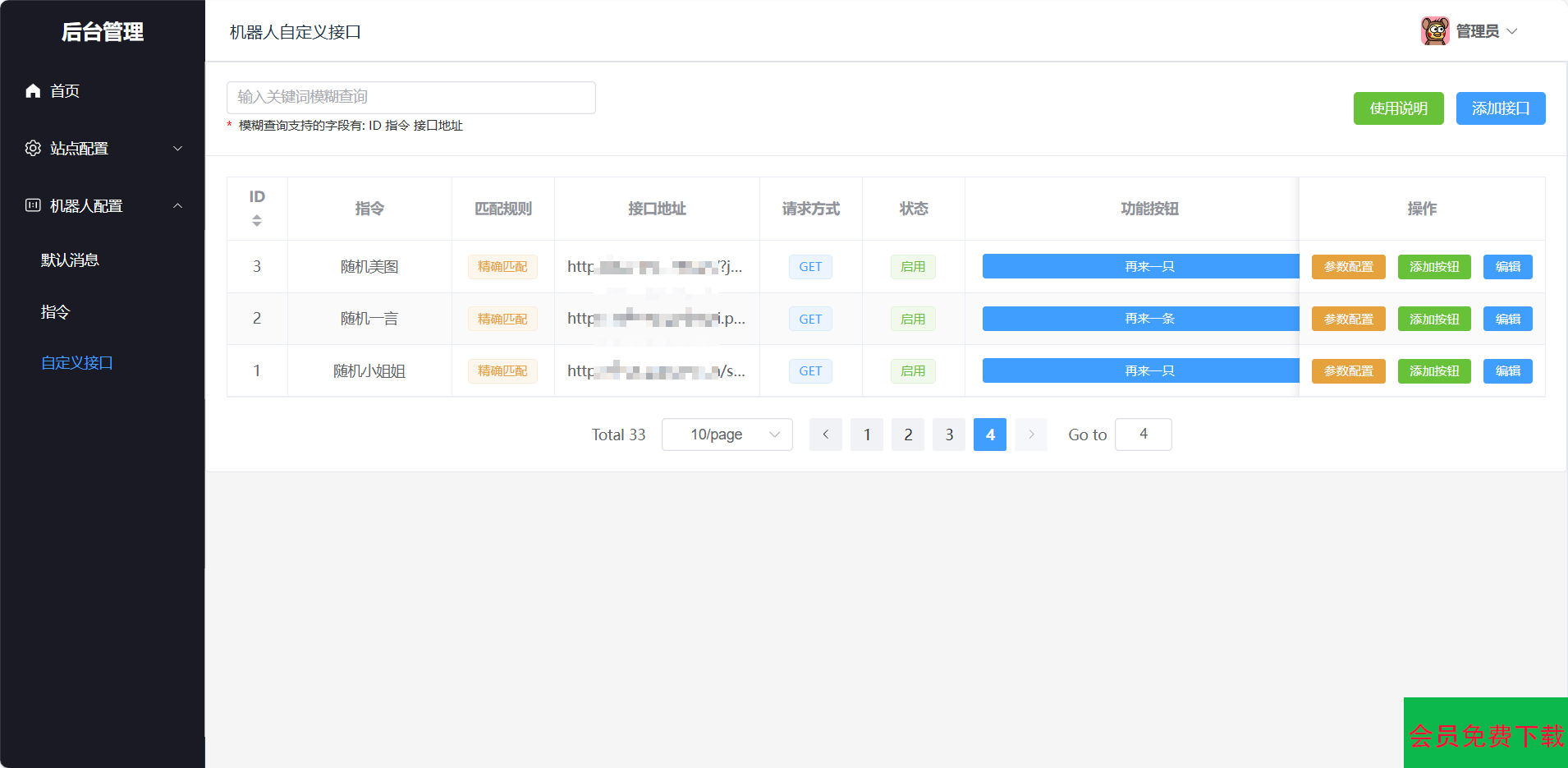Click the next page right arrow
The width and height of the screenshot is (1568, 768).
1030,435
